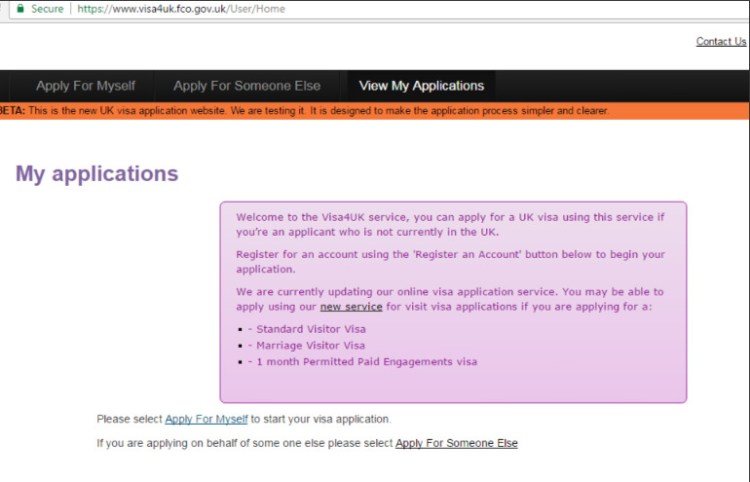Click the My applications heading
Screen dimensions: 750x482
(97, 174)
